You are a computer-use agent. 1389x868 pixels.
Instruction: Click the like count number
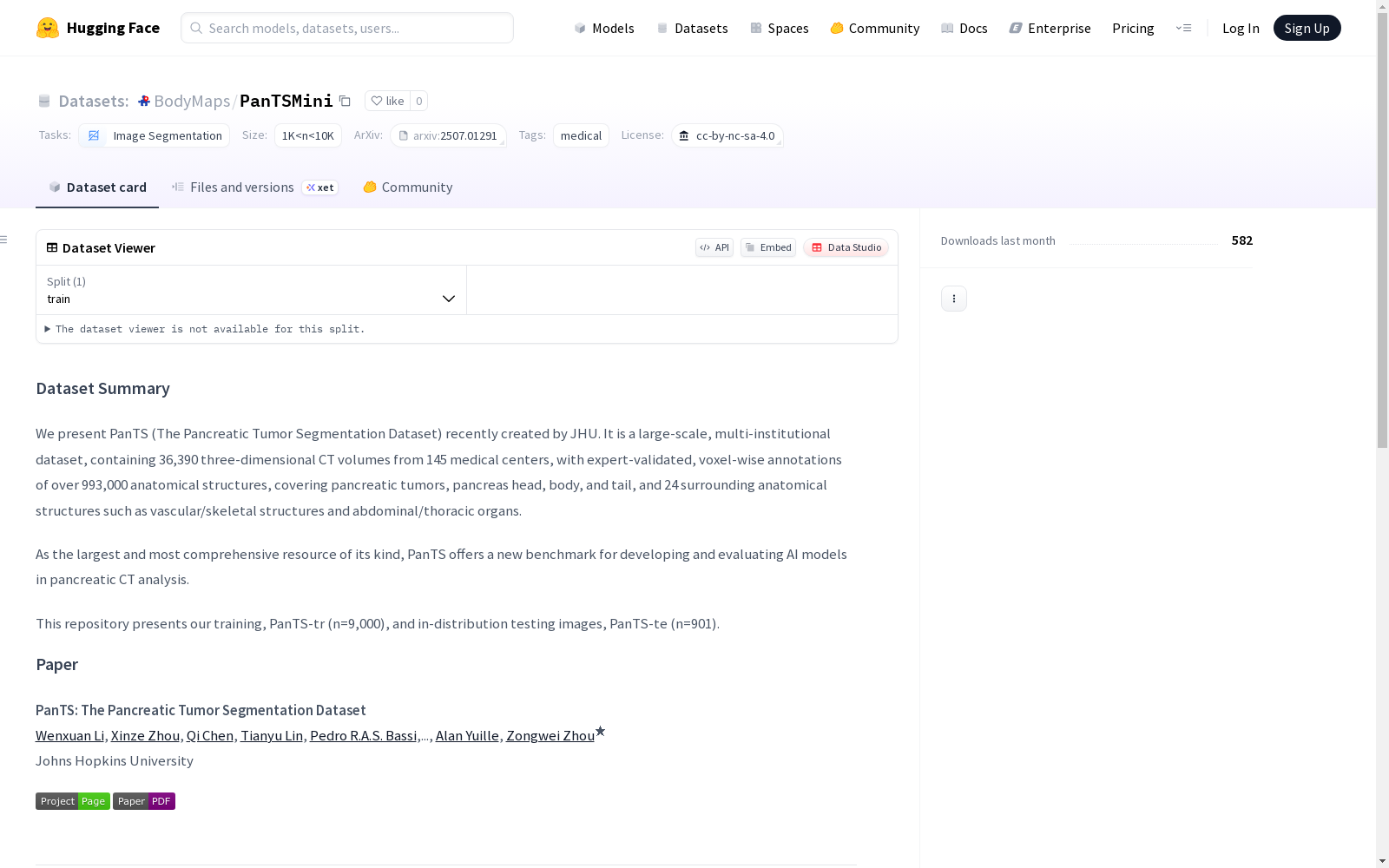coord(418,101)
